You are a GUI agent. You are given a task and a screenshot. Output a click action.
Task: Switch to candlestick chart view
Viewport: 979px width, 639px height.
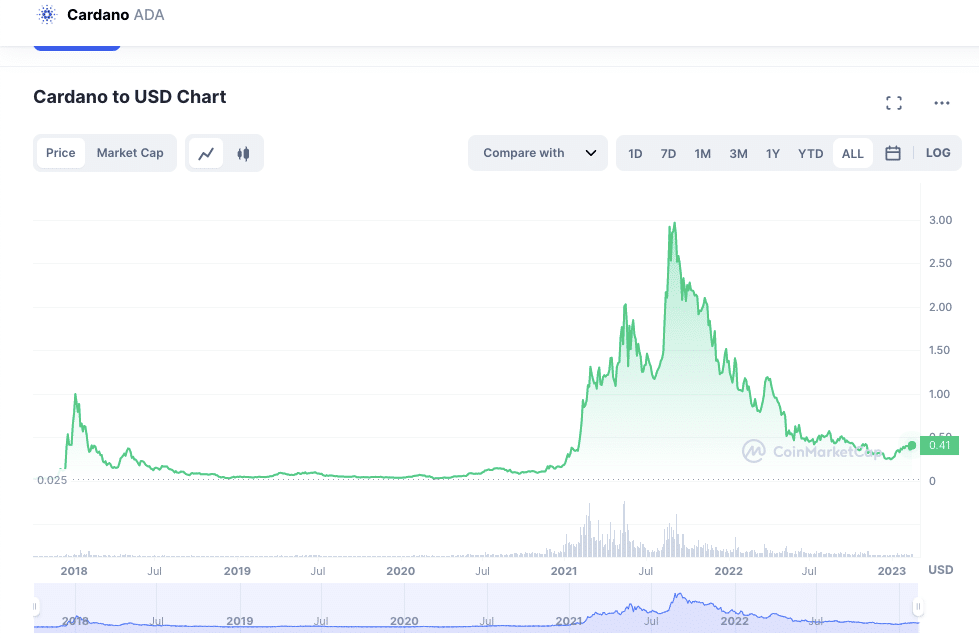242,153
